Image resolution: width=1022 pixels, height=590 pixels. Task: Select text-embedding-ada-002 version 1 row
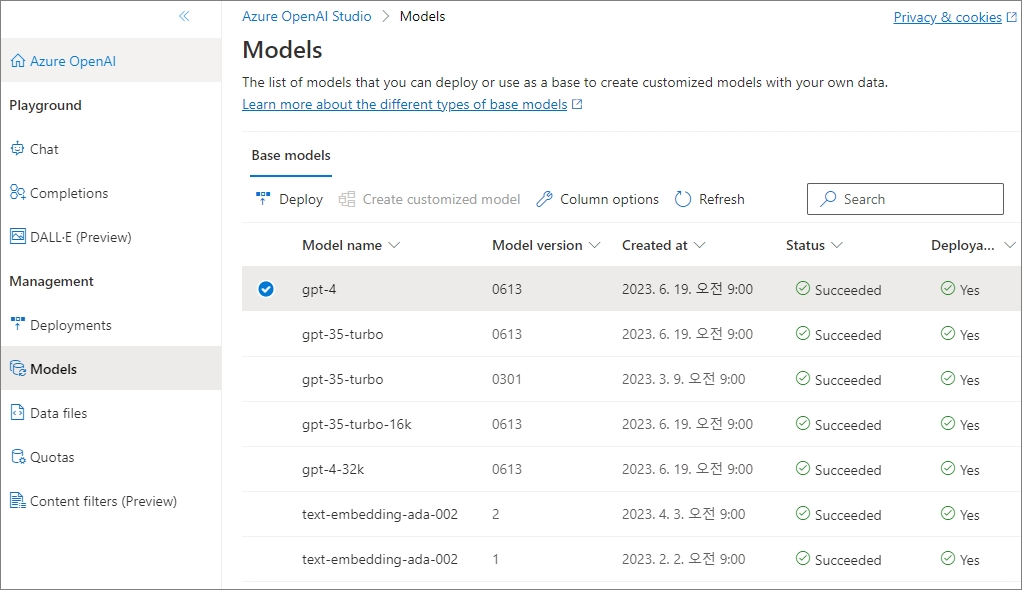point(632,559)
